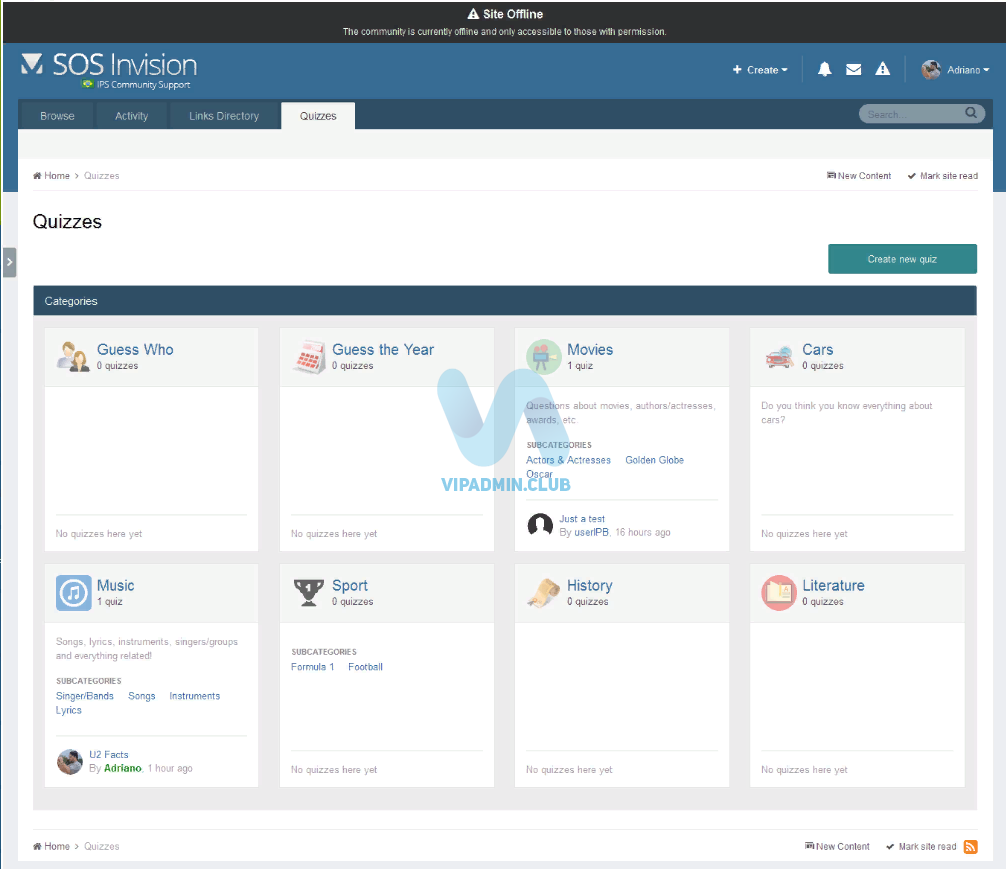
Task: Click the Create new quiz button
Action: 902,259
